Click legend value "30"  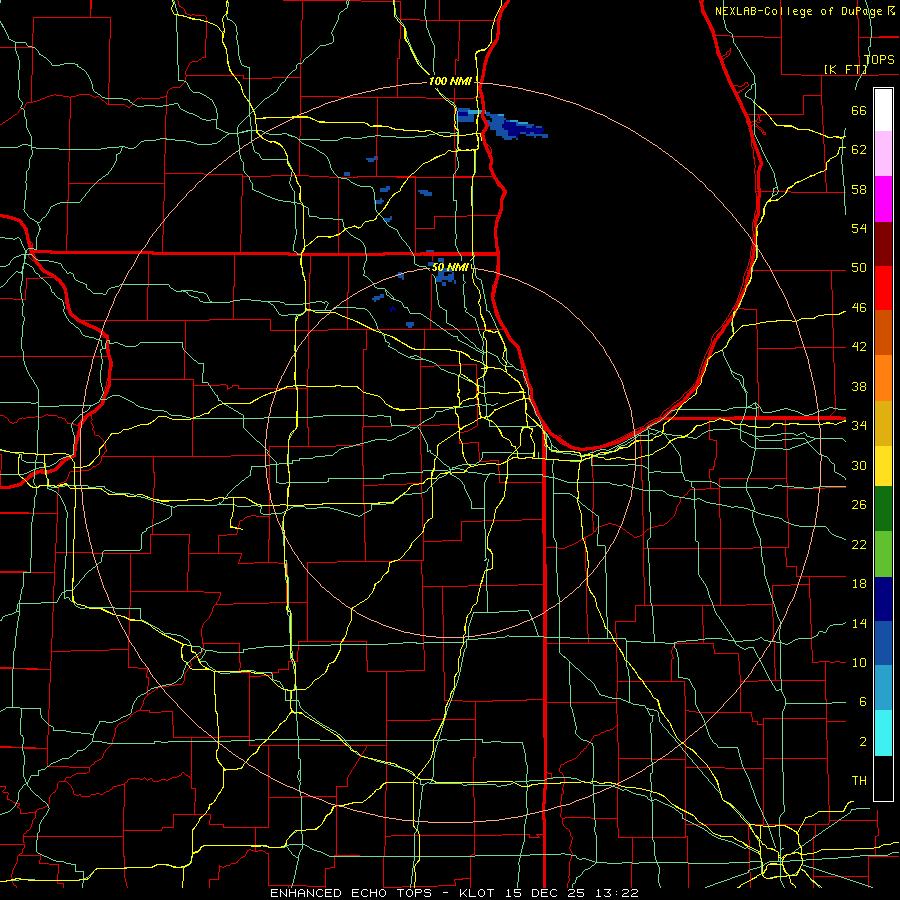click(x=859, y=465)
